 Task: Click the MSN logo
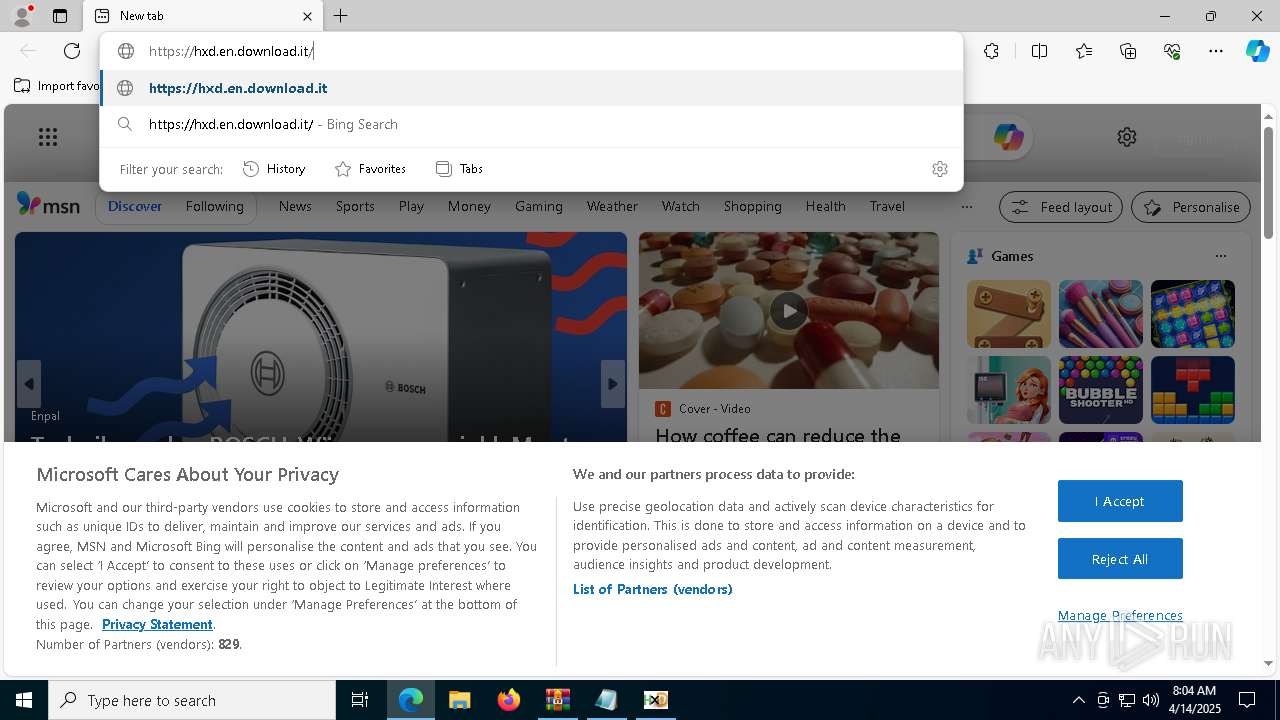pos(48,205)
